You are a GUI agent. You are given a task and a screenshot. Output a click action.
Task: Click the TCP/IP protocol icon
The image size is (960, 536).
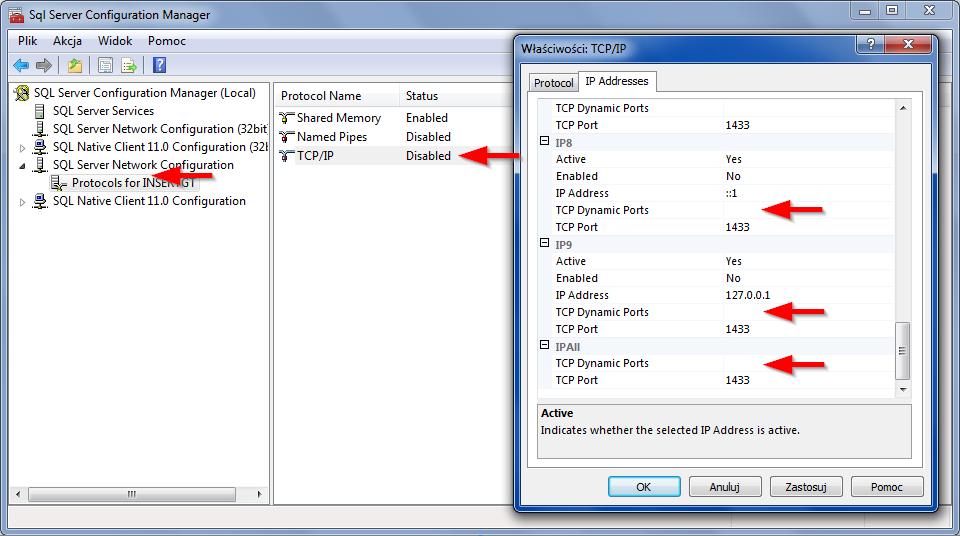click(286, 156)
